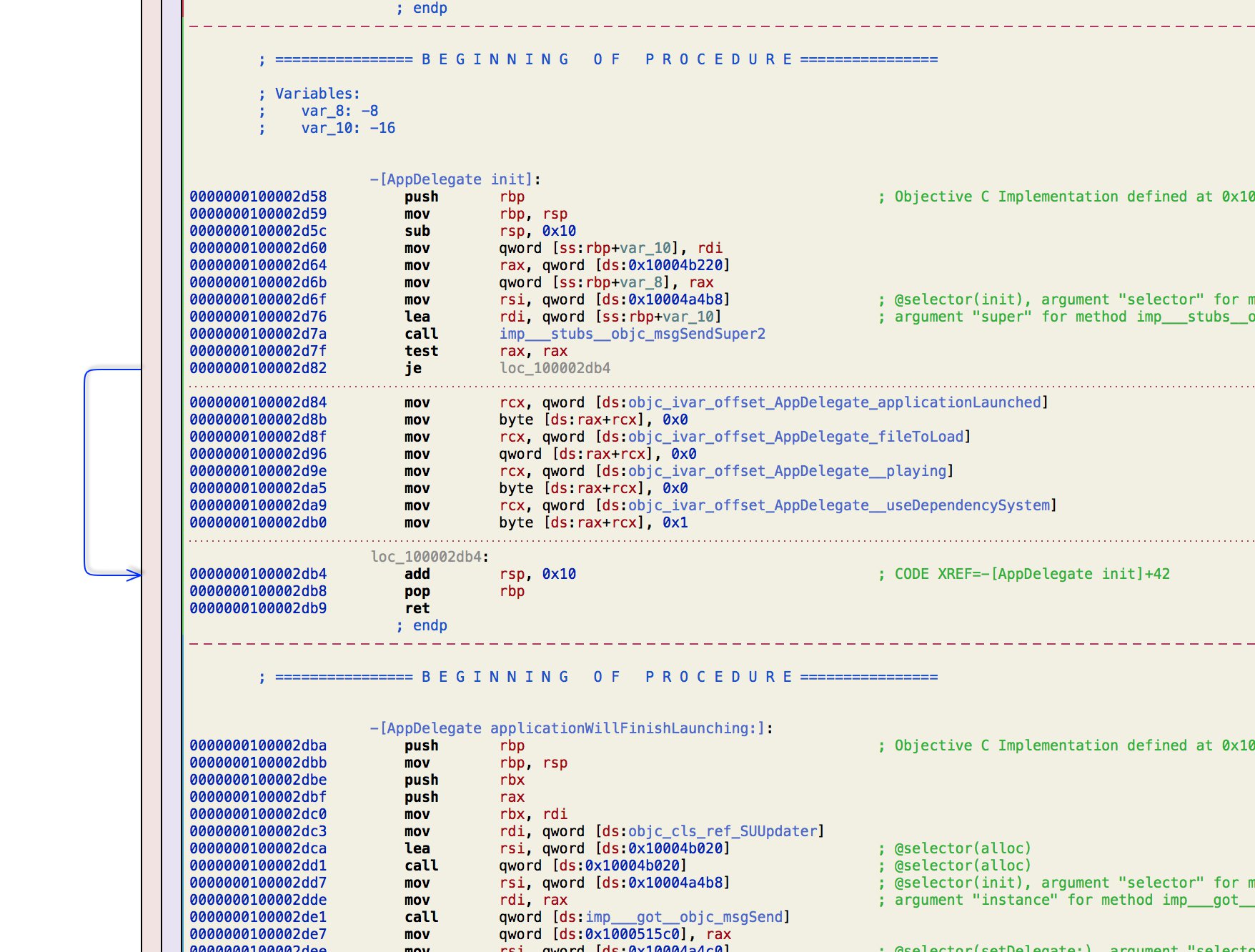Image resolution: width=1255 pixels, height=952 pixels.
Task: Click the objc_ivar_offset_AppDelegate_fileToLoad reference
Action: pyautogui.click(x=795, y=437)
